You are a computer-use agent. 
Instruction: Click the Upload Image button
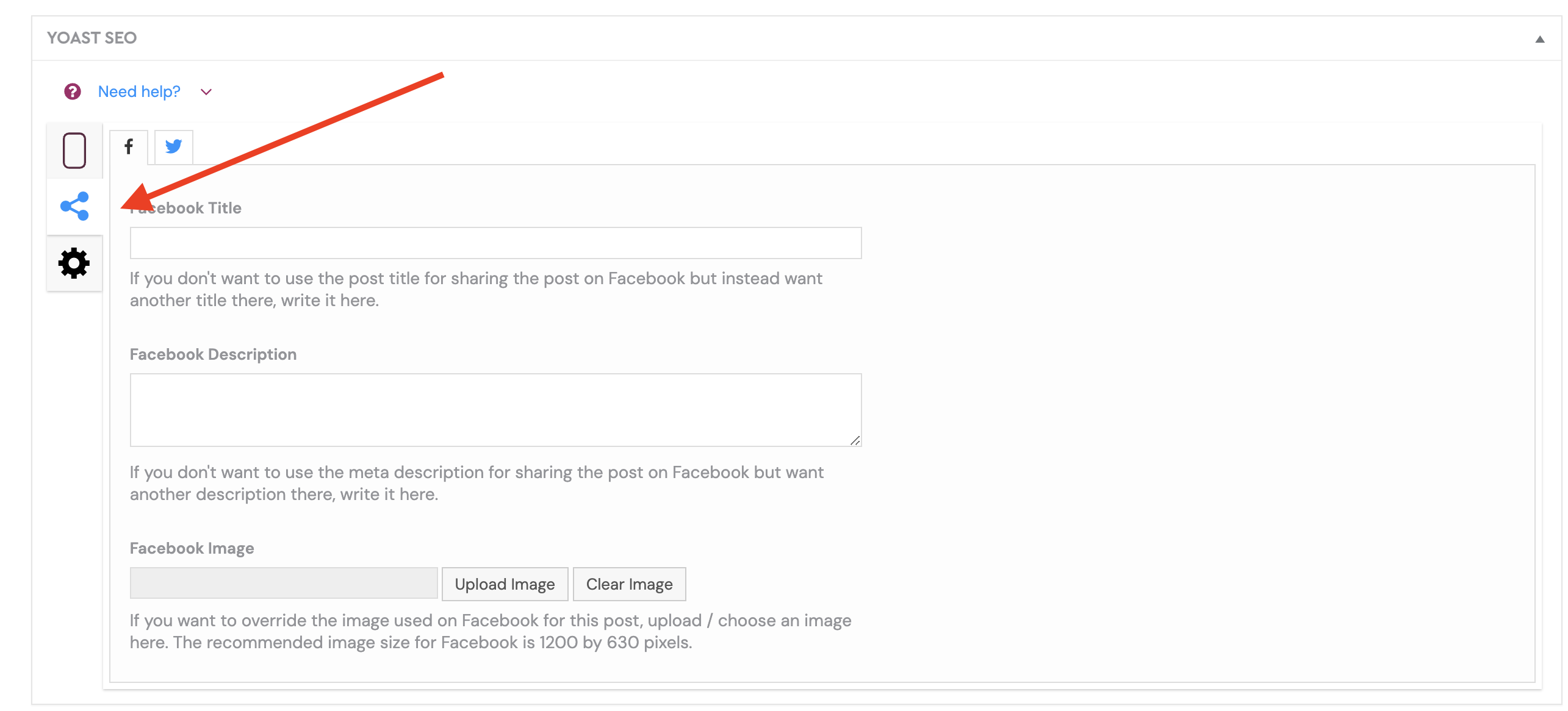click(x=505, y=584)
